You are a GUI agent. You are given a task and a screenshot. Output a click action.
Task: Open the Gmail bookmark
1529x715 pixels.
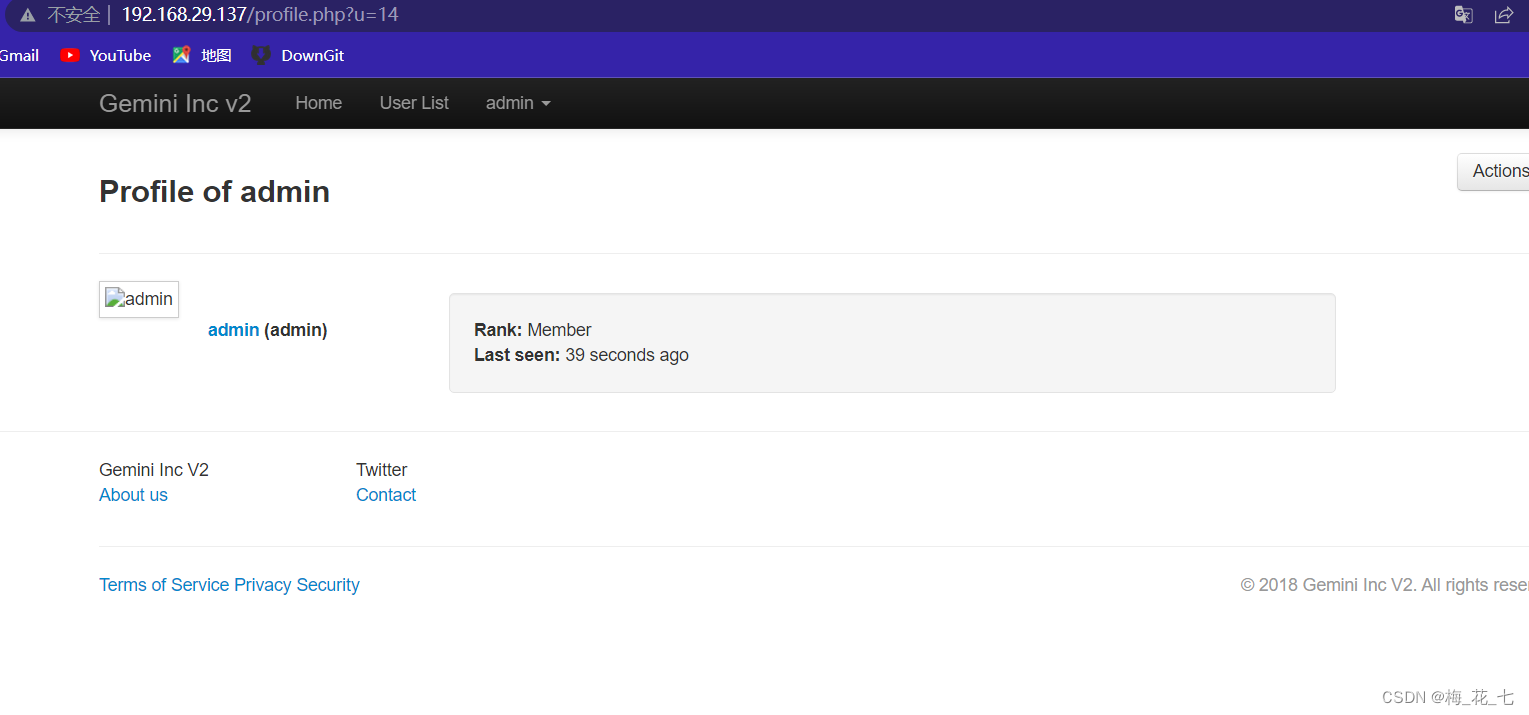19,55
